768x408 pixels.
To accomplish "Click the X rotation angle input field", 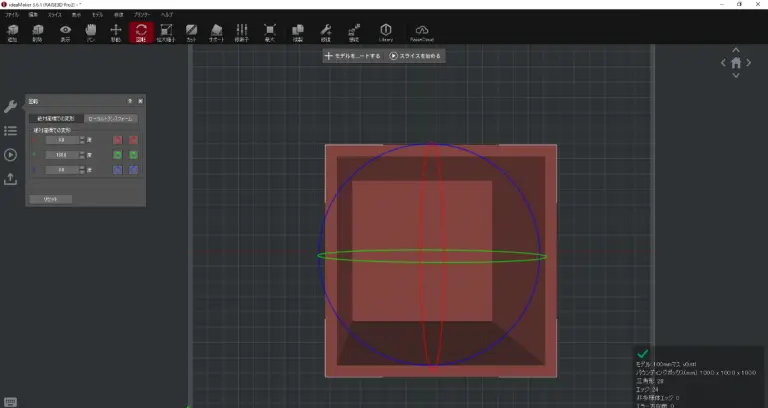I will click(61, 140).
